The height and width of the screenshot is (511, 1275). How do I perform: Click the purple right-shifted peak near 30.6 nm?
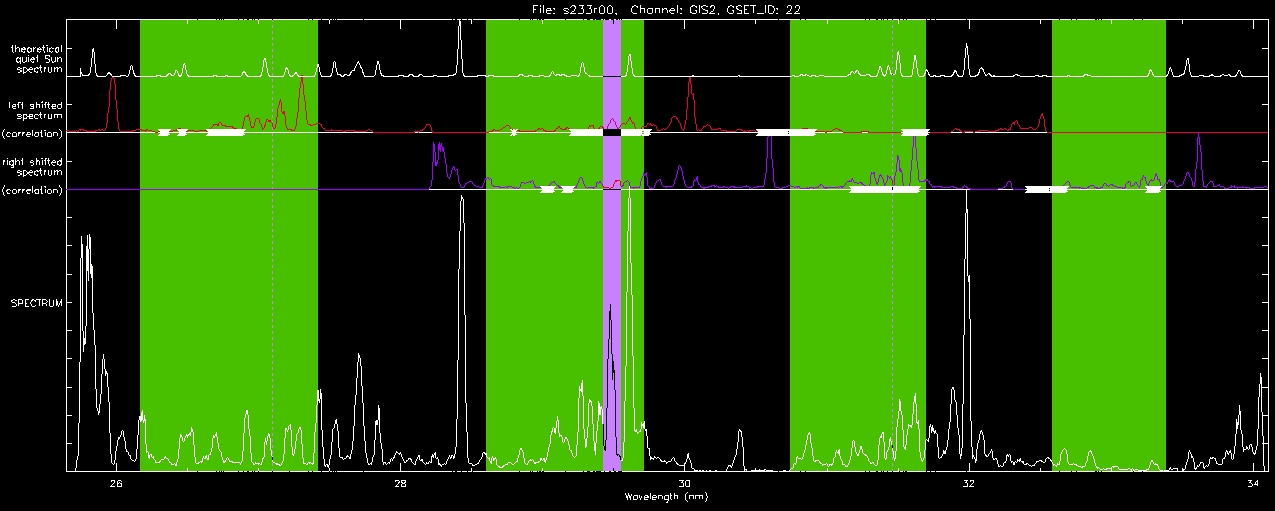coord(769,160)
